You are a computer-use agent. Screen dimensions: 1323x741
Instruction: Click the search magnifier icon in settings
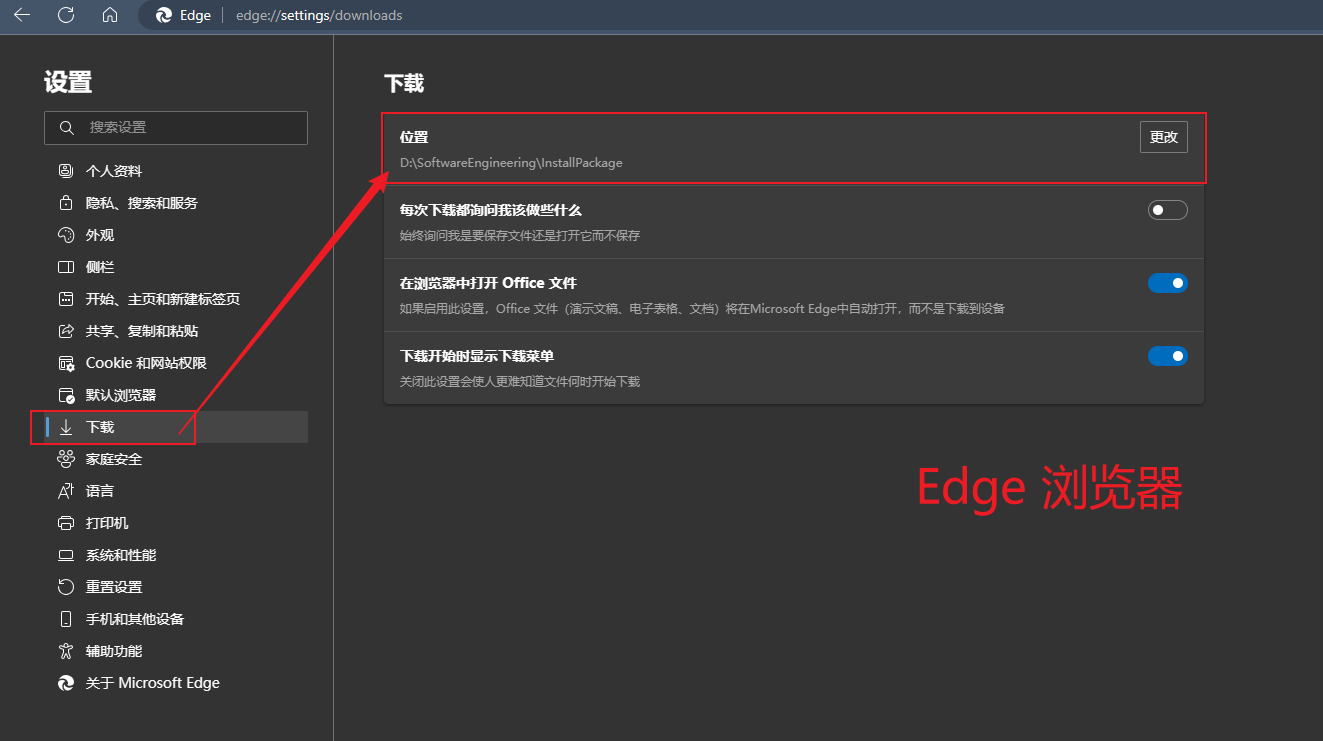pyautogui.click(x=67, y=127)
